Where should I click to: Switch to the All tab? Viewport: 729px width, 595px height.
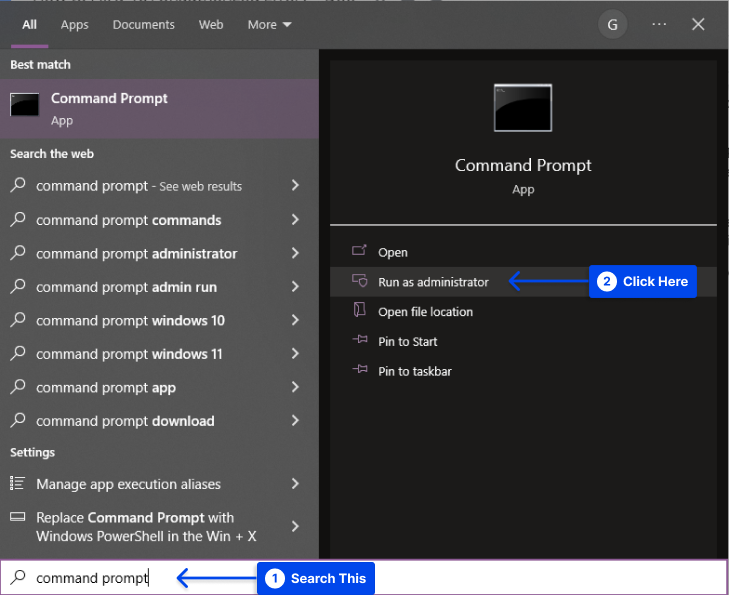point(29,25)
